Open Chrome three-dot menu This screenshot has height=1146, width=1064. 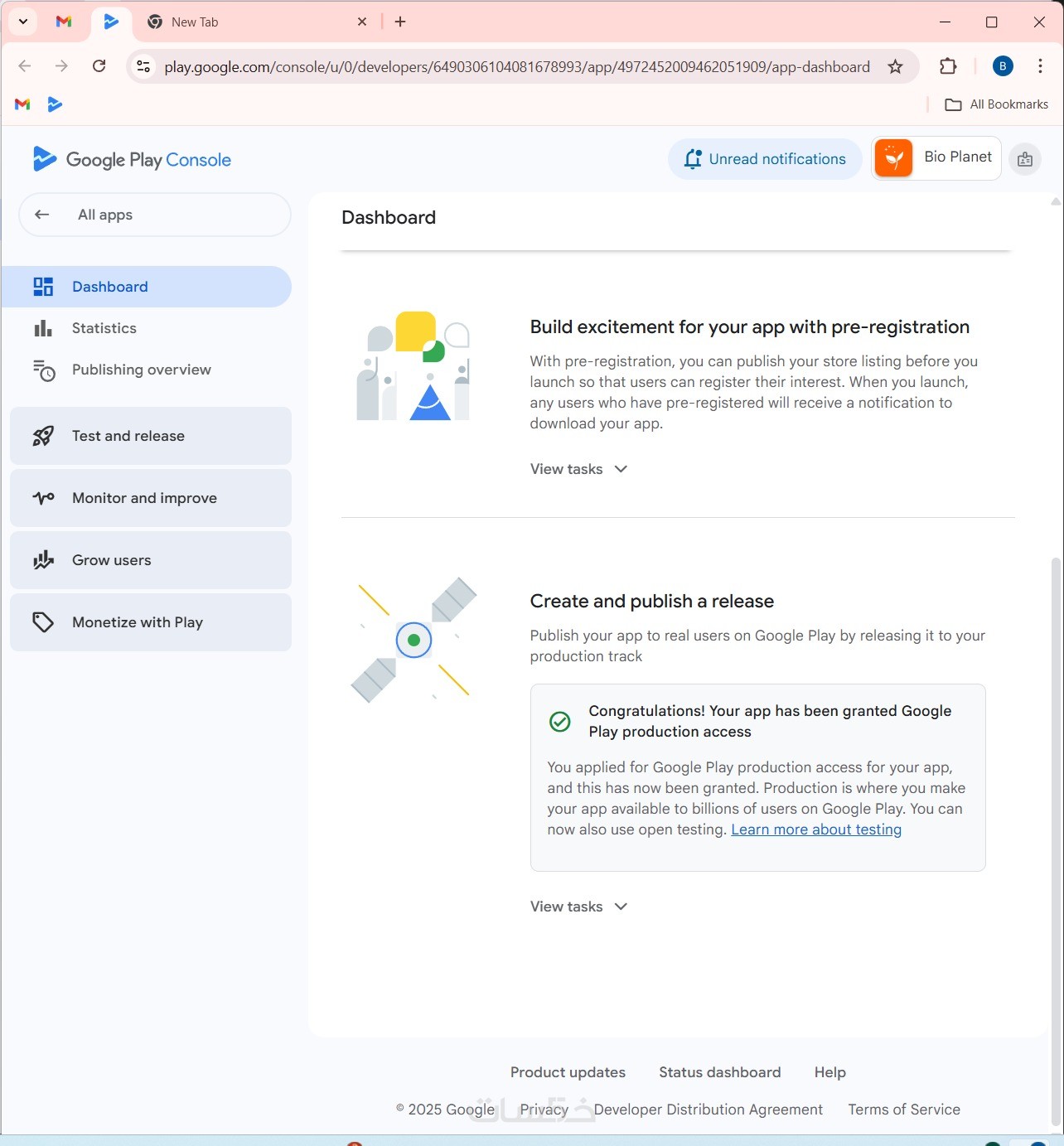[x=1040, y=66]
